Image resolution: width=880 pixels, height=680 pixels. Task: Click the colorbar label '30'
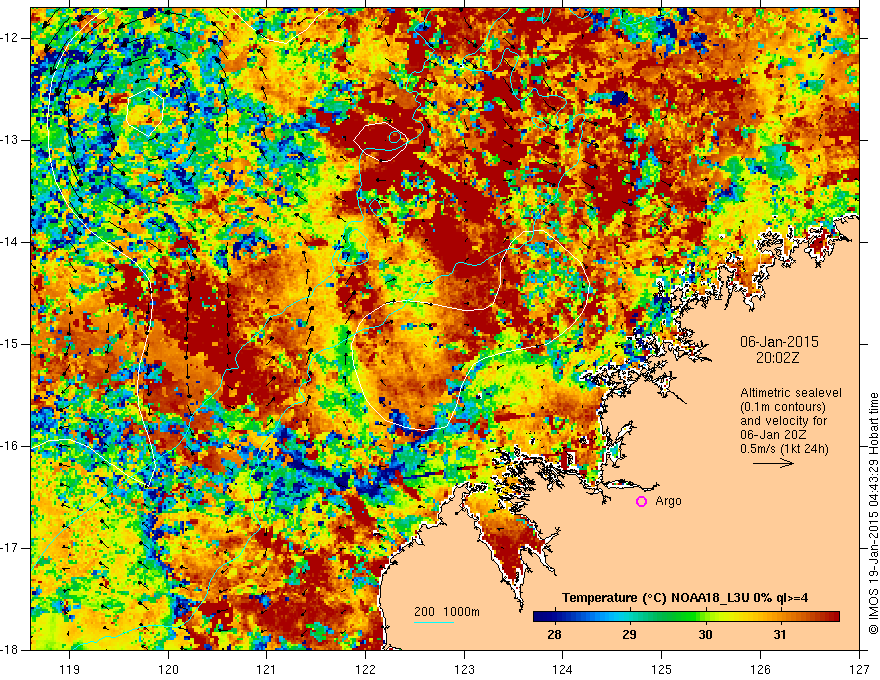(x=705, y=635)
